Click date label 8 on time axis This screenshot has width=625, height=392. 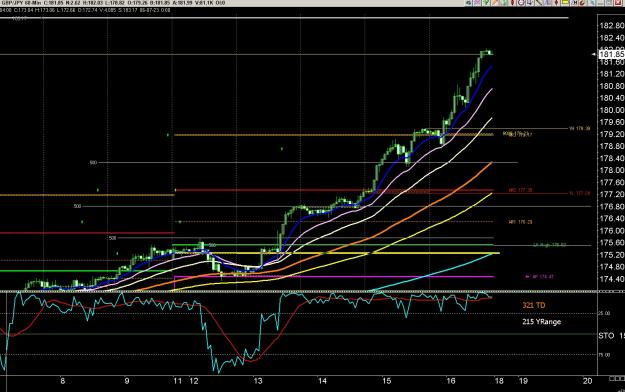pos(63,381)
